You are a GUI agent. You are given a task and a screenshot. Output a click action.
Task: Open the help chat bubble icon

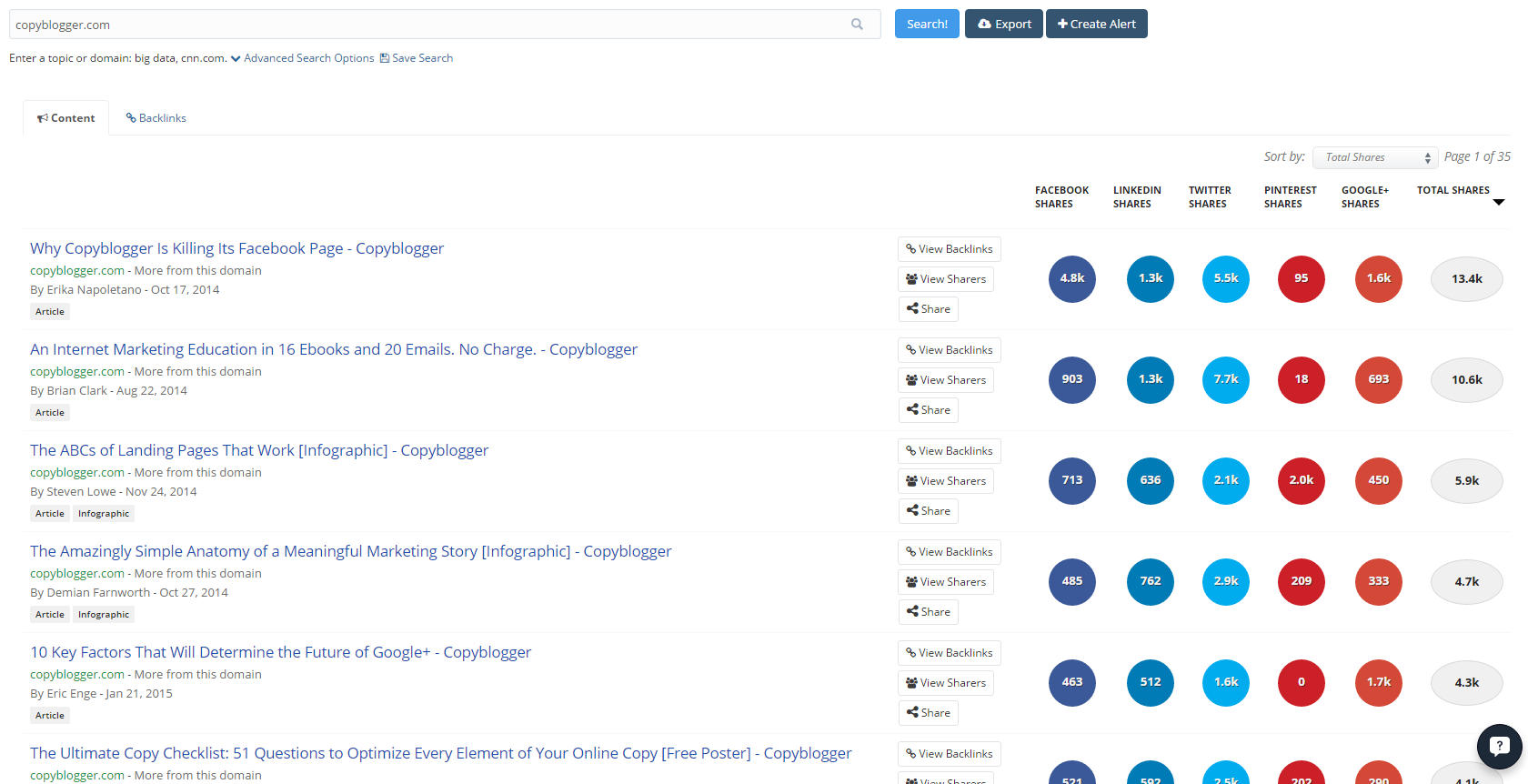coord(1500,747)
